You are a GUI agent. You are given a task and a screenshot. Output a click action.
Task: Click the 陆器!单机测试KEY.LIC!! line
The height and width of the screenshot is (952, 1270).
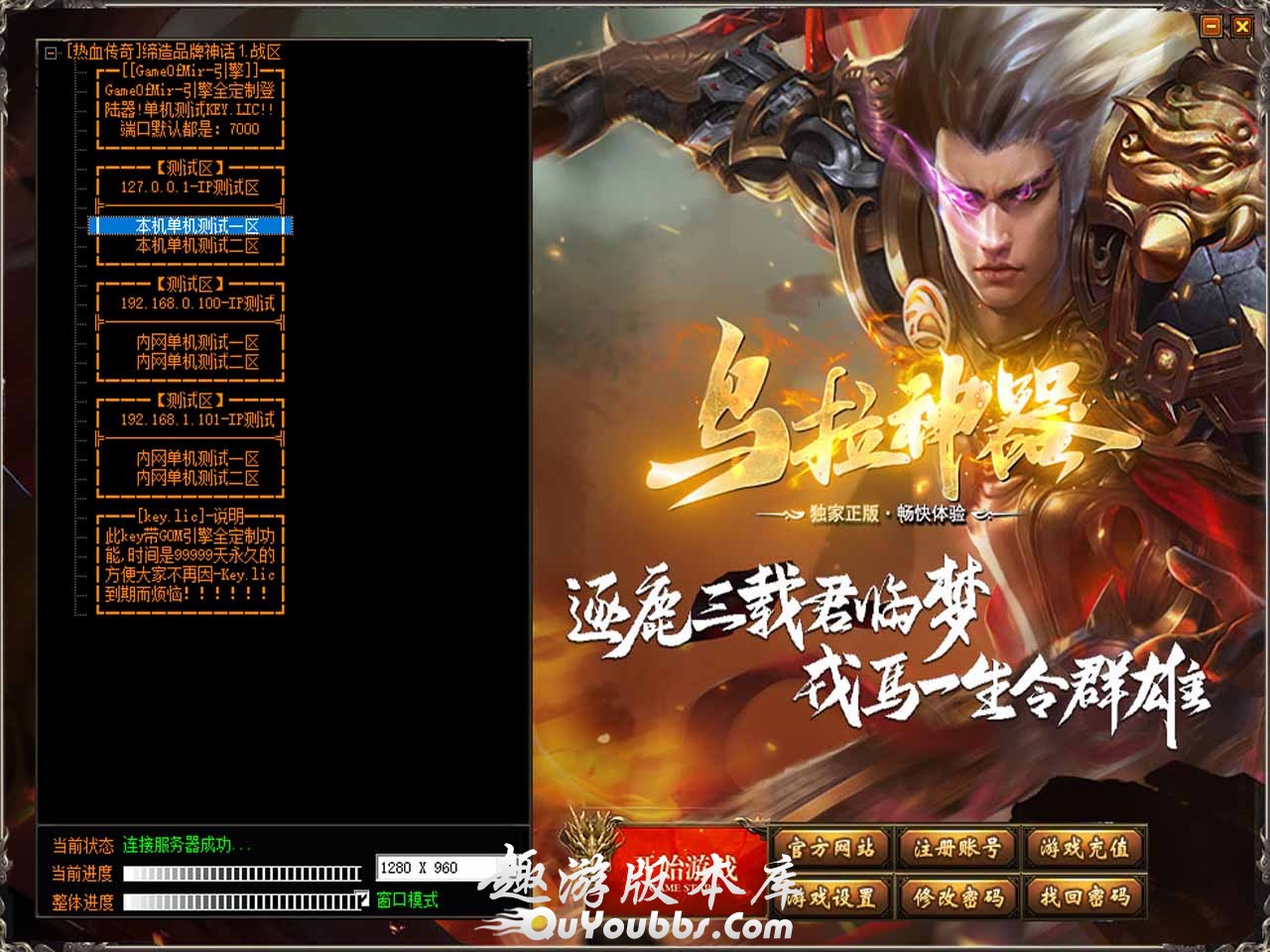190,110
